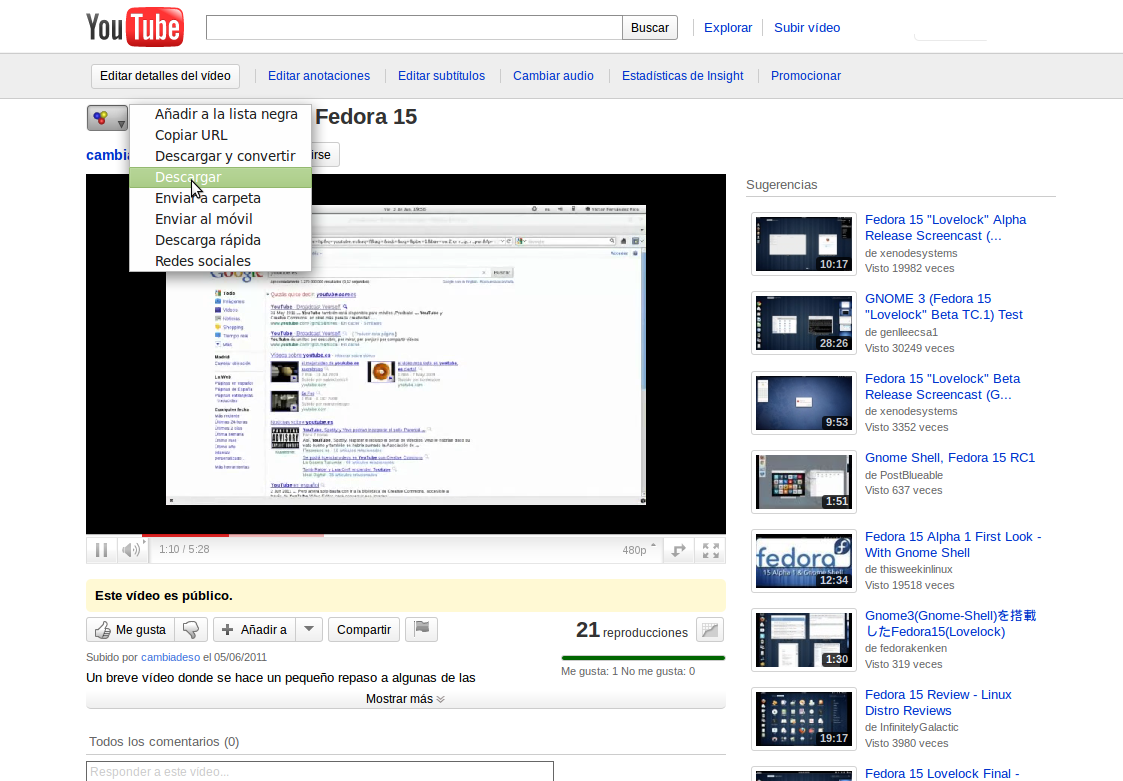Click the video frame showing Google results
This screenshot has height=781, width=1123.
406,355
